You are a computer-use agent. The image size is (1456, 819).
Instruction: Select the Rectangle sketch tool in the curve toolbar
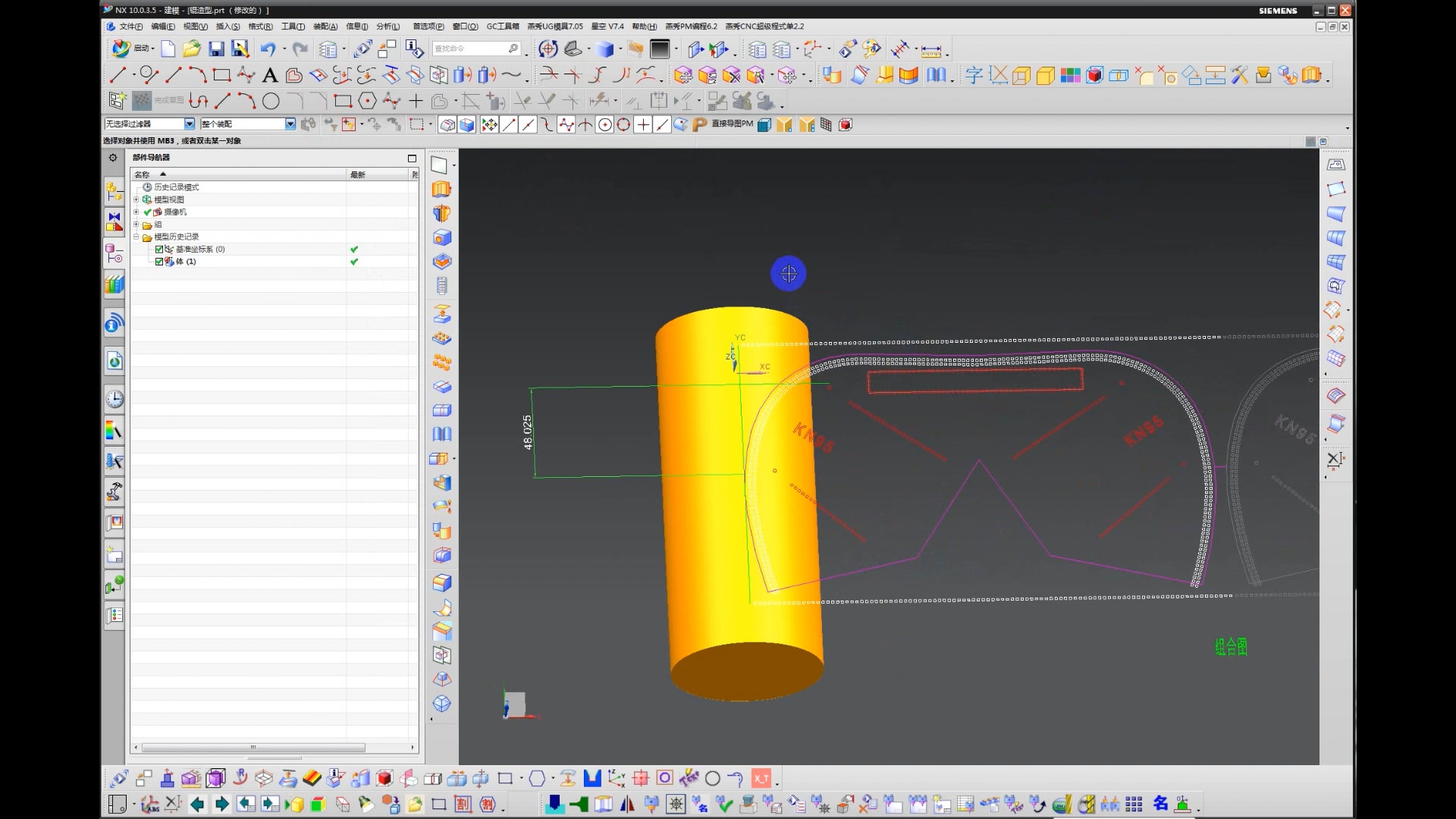coord(221,75)
